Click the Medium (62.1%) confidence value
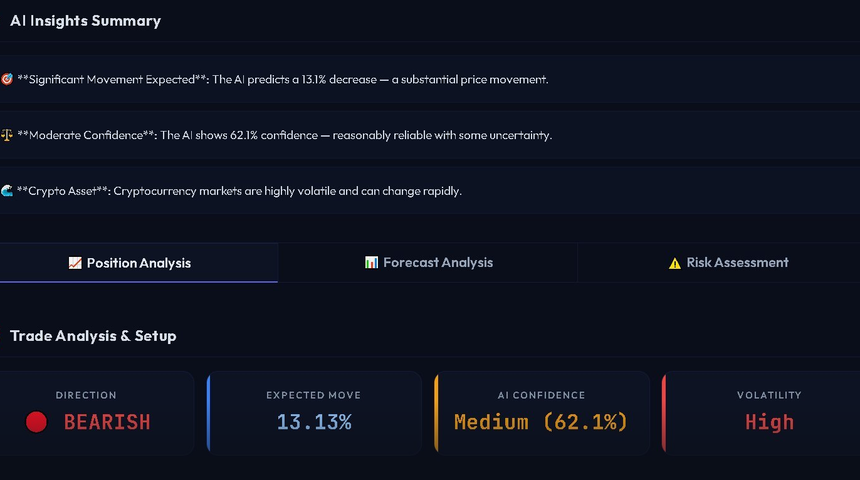Viewport: 860px width, 480px height. click(x=541, y=422)
